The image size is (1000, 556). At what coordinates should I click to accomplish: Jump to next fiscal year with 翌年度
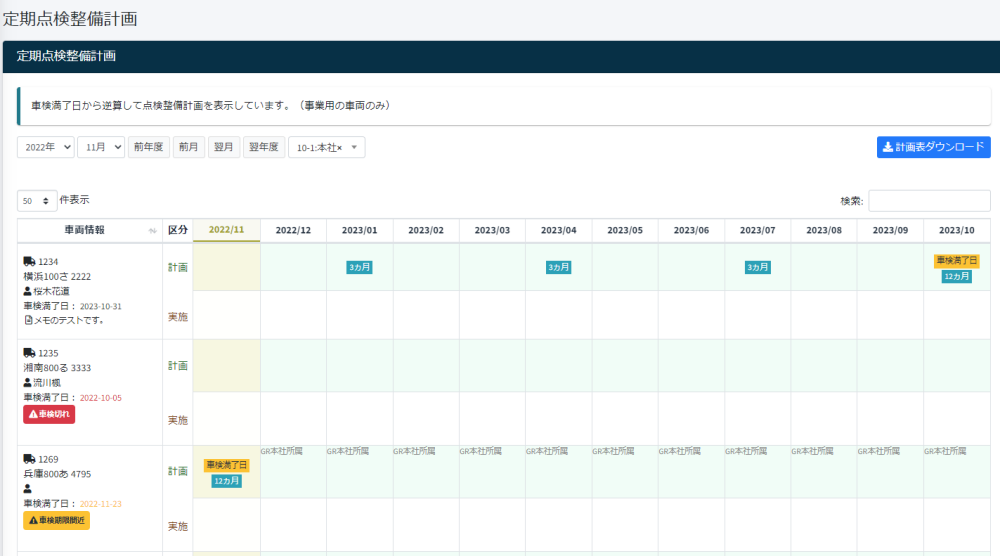click(x=265, y=147)
